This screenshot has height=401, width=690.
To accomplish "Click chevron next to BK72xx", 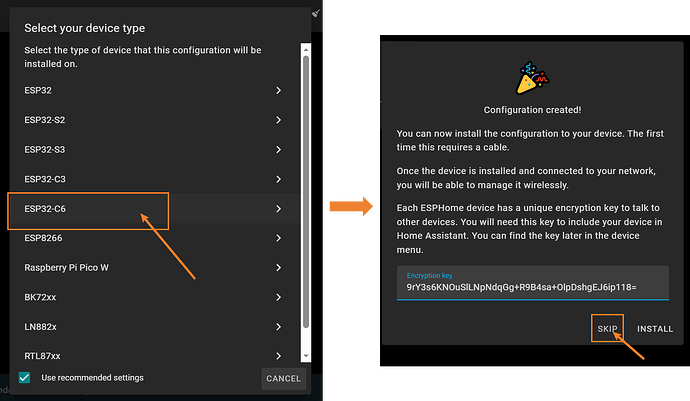I will pyautogui.click(x=278, y=297).
